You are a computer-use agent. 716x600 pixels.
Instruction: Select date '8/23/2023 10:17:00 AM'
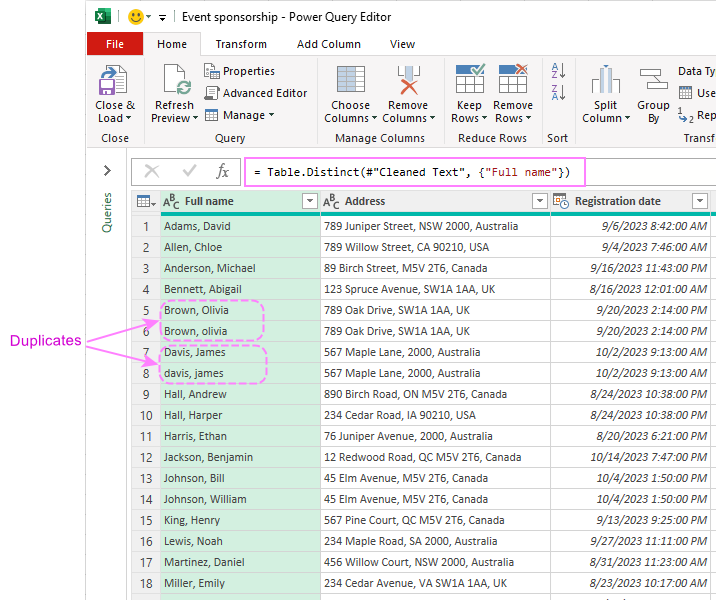630,583
